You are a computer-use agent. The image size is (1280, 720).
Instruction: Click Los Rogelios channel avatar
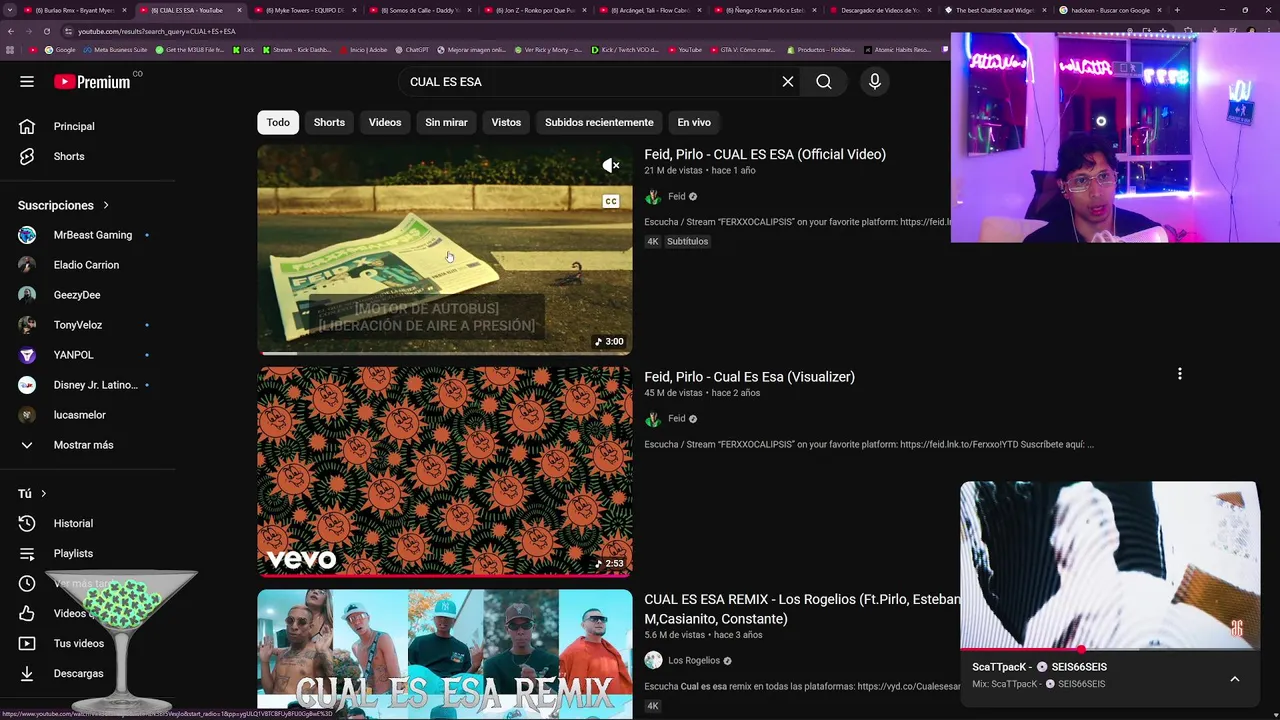click(x=653, y=661)
